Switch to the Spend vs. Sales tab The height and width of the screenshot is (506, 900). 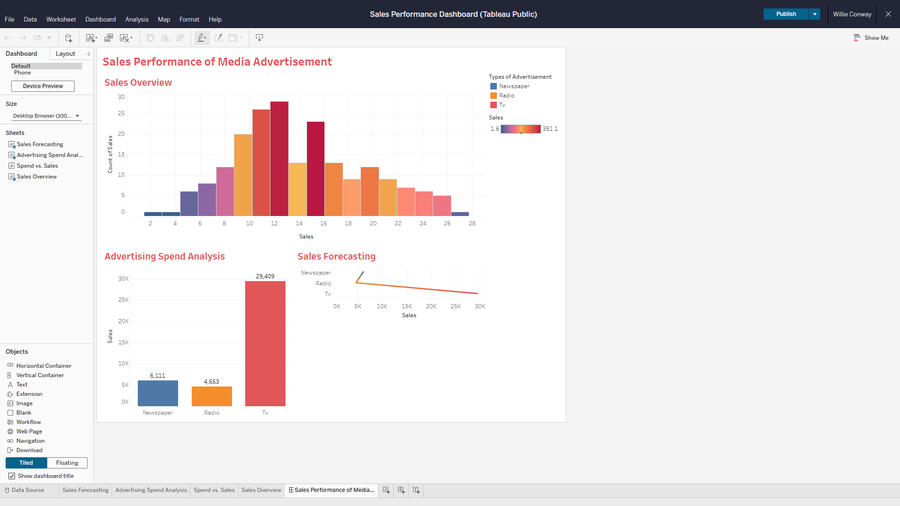coord(214,490)
